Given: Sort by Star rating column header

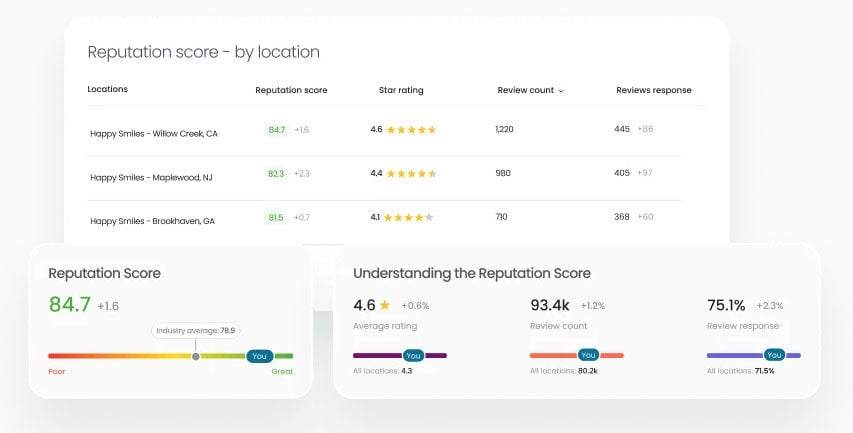Looking at the screenshot, I should click(x=401, y=90).
